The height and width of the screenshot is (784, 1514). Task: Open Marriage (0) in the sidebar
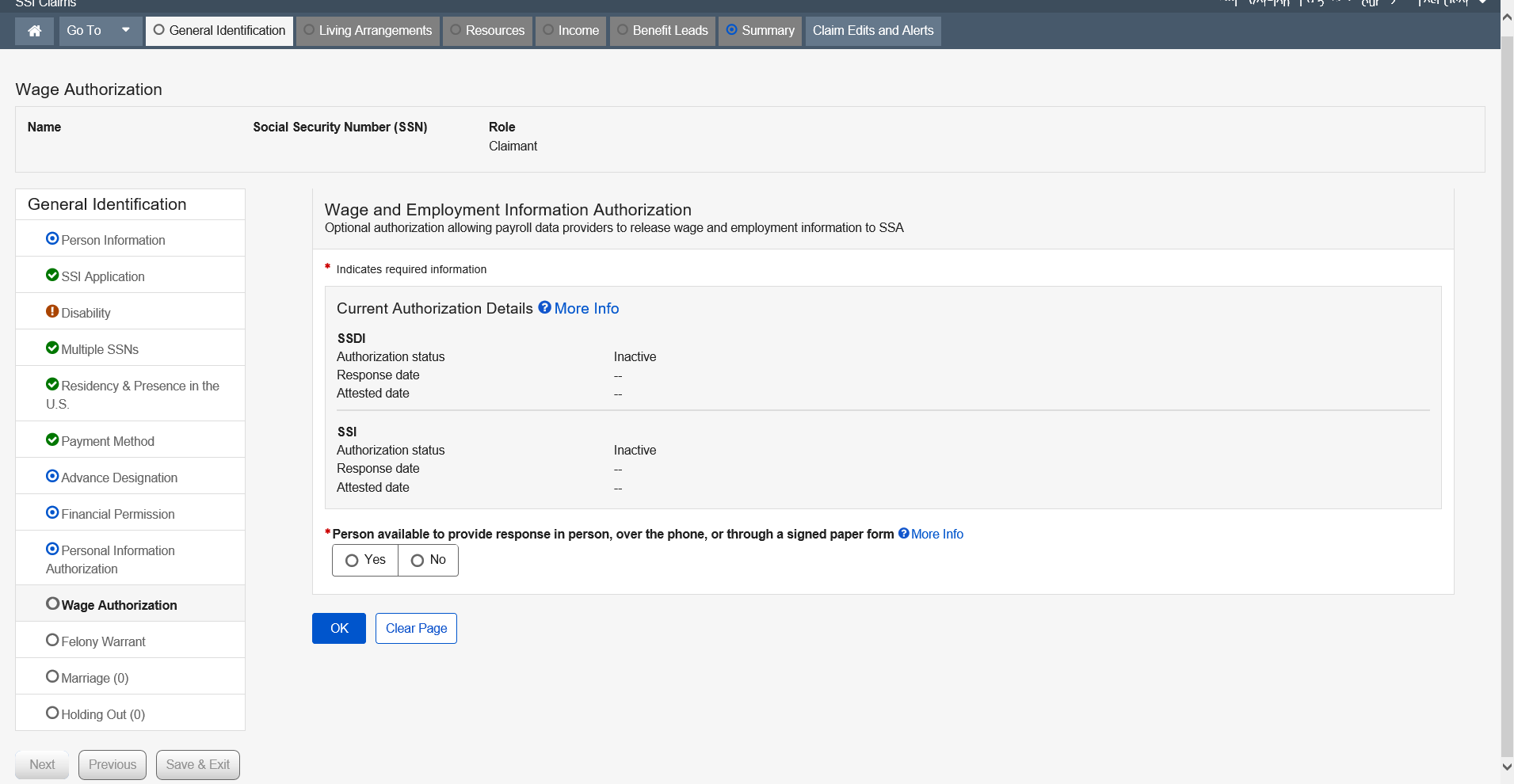click(95, 678)
